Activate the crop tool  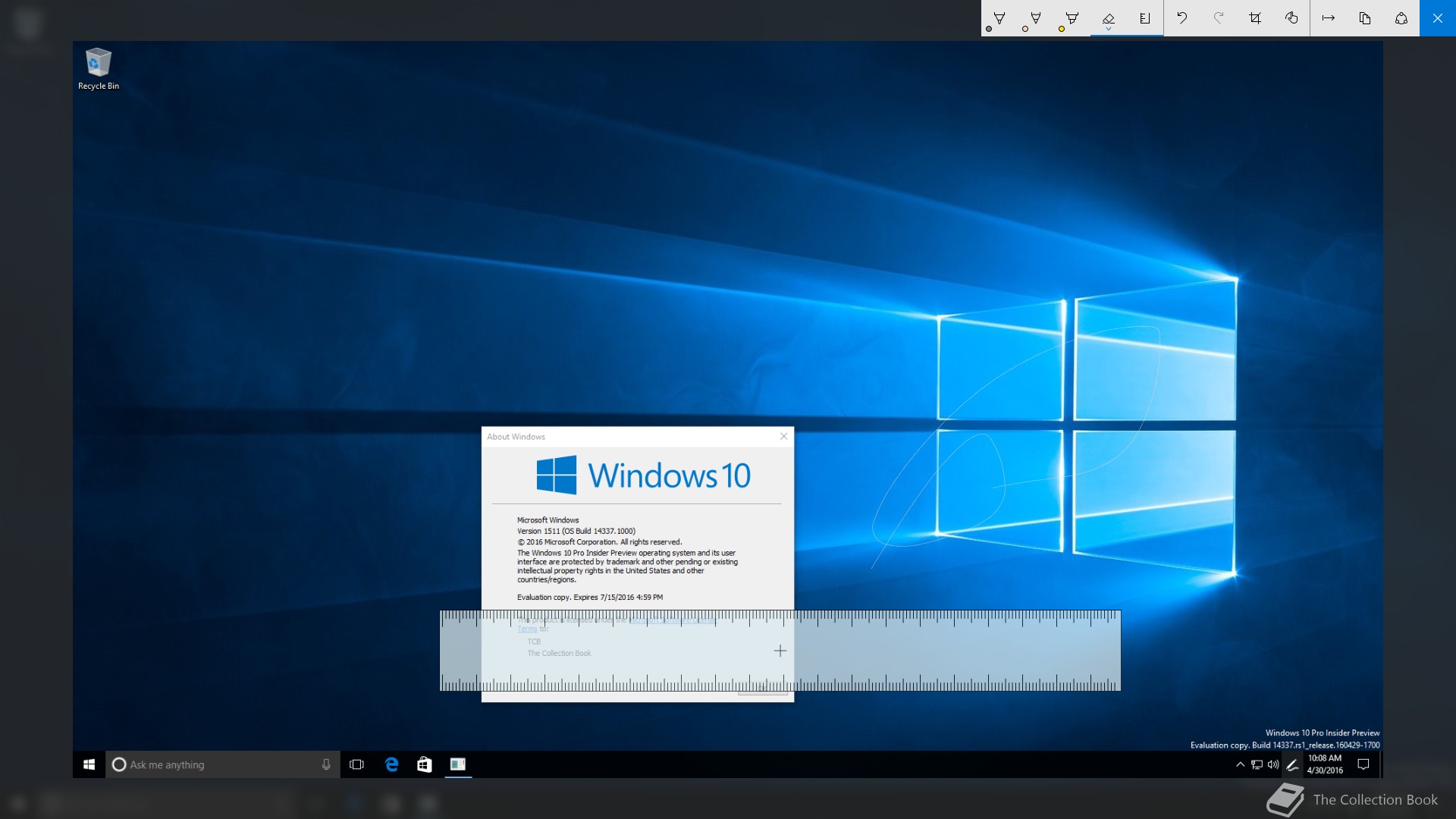tap(1255, 18)
